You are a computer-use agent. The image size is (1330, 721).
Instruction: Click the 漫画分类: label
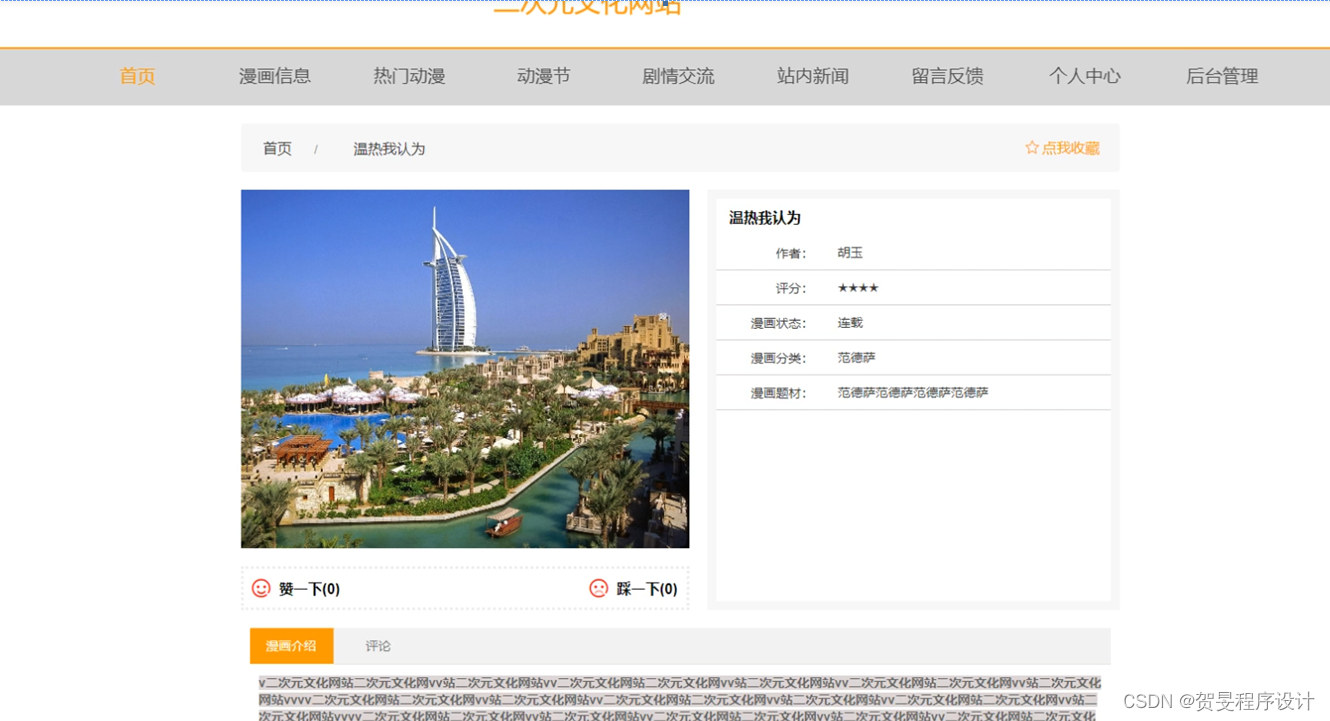(x=779, y=359)
